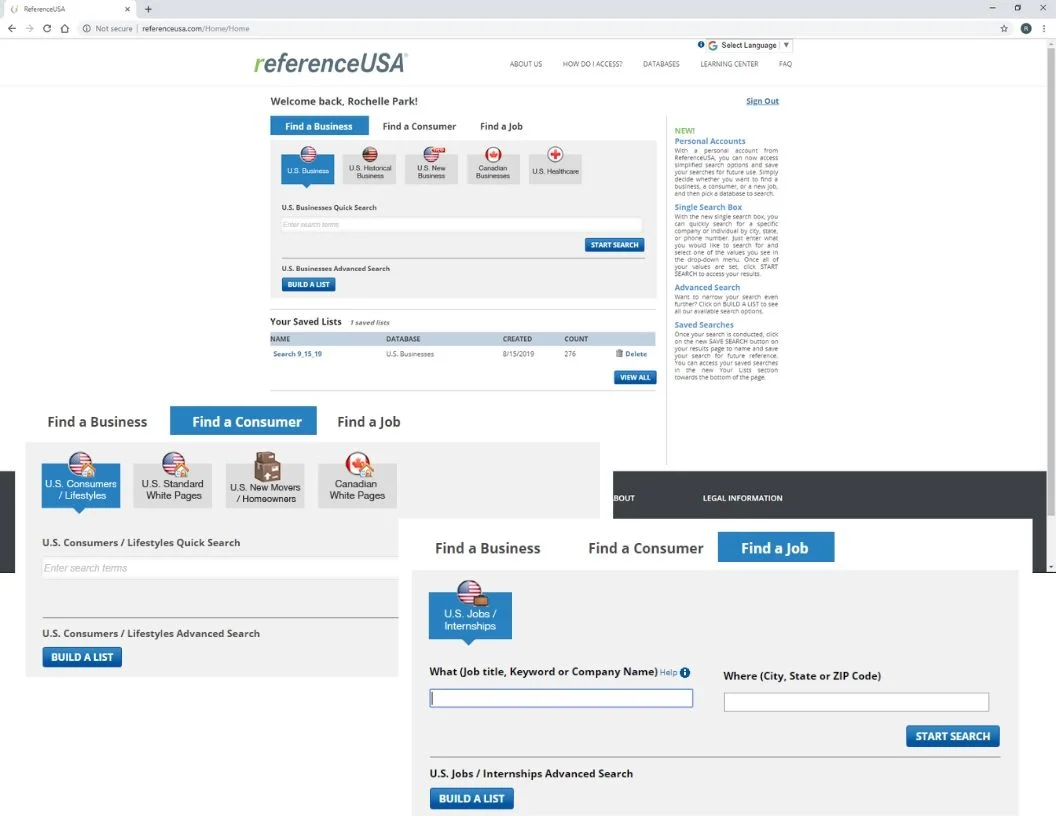Click the referenceUSA logo
The width and height of the screenshot is (1056, 816).
(x=330, y=63)
